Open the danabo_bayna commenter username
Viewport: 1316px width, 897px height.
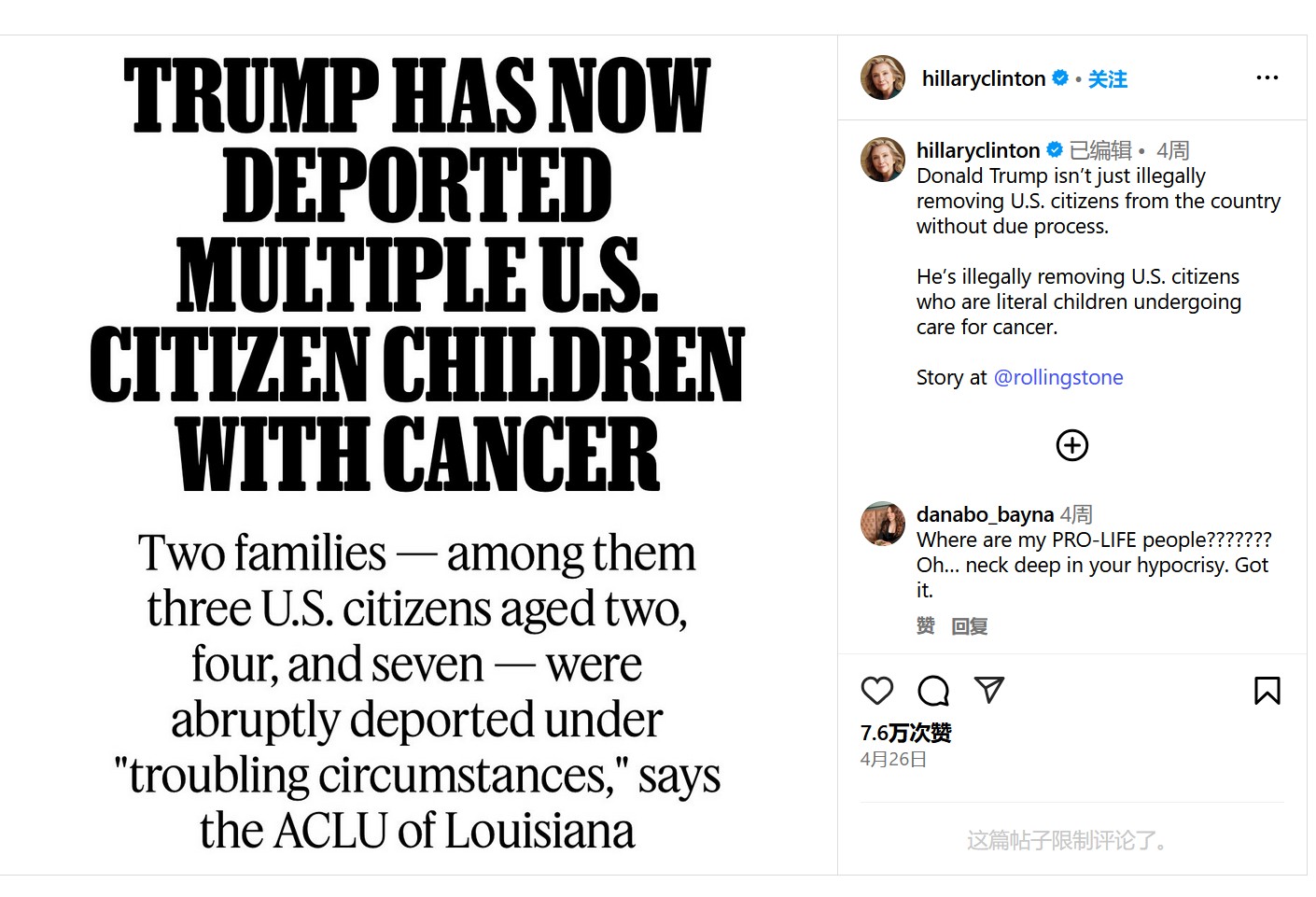tap(985, 514)
